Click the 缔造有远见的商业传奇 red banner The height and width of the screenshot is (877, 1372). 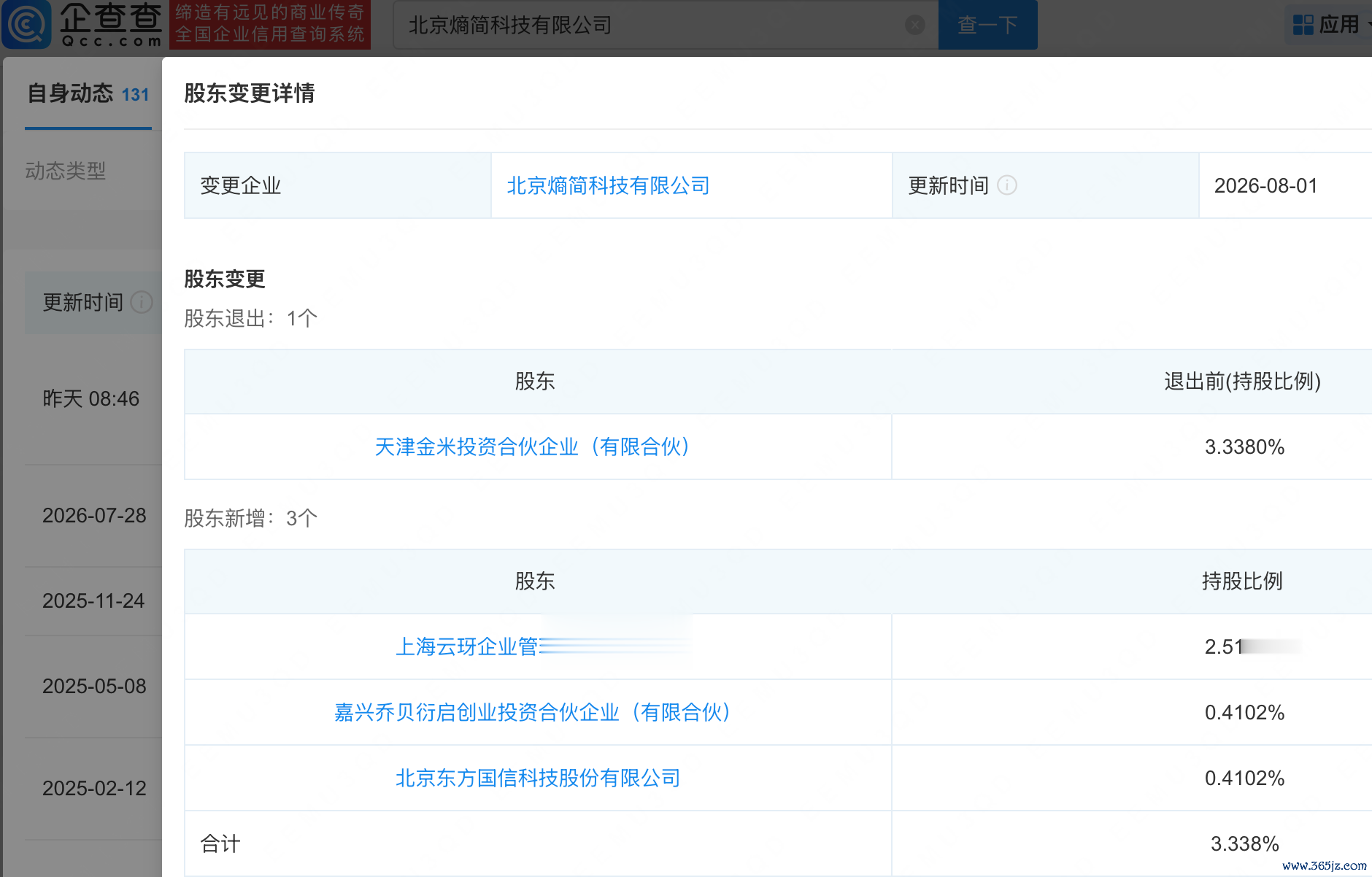point(270,24)
